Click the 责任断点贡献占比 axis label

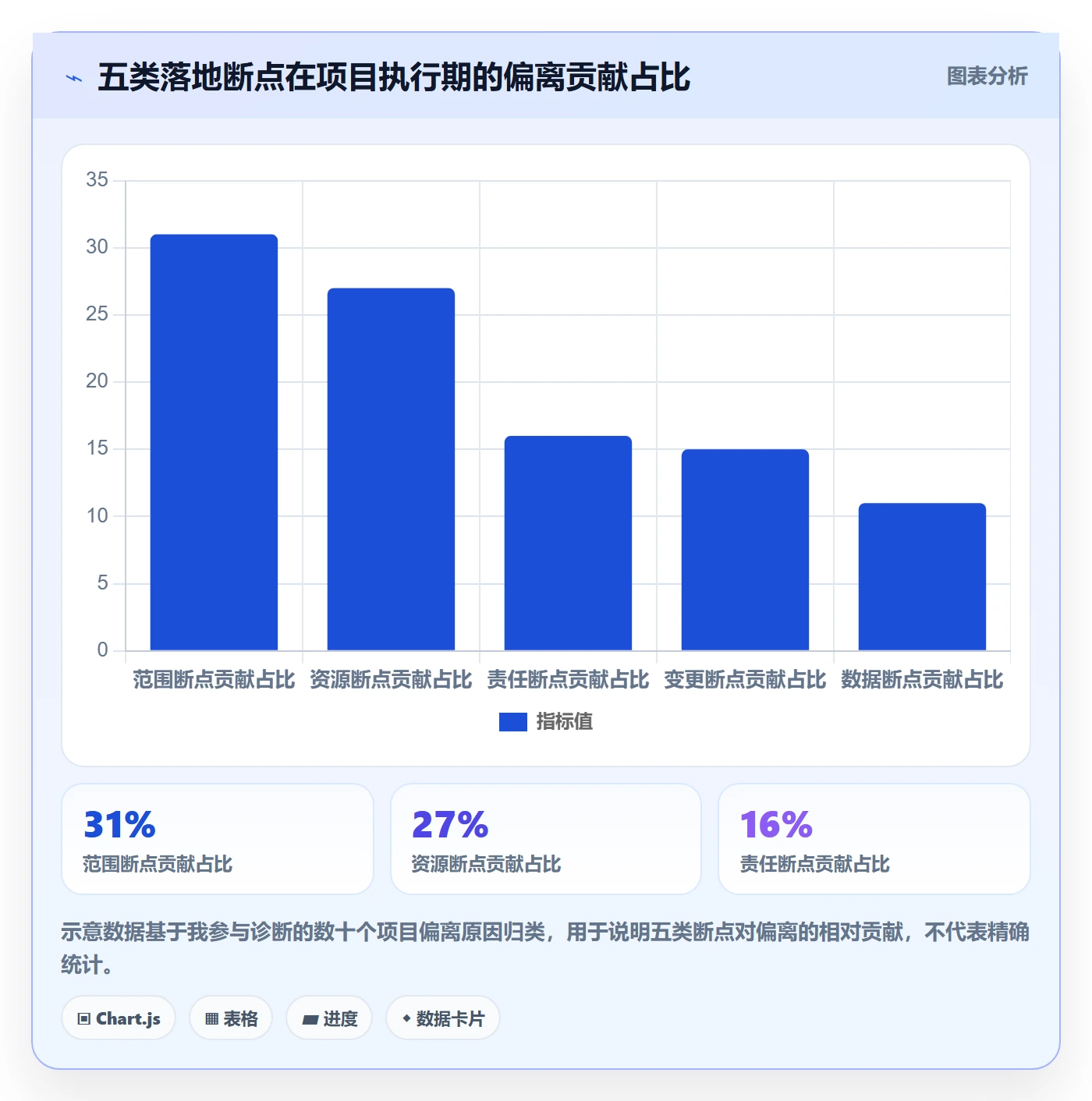[568, 680]
